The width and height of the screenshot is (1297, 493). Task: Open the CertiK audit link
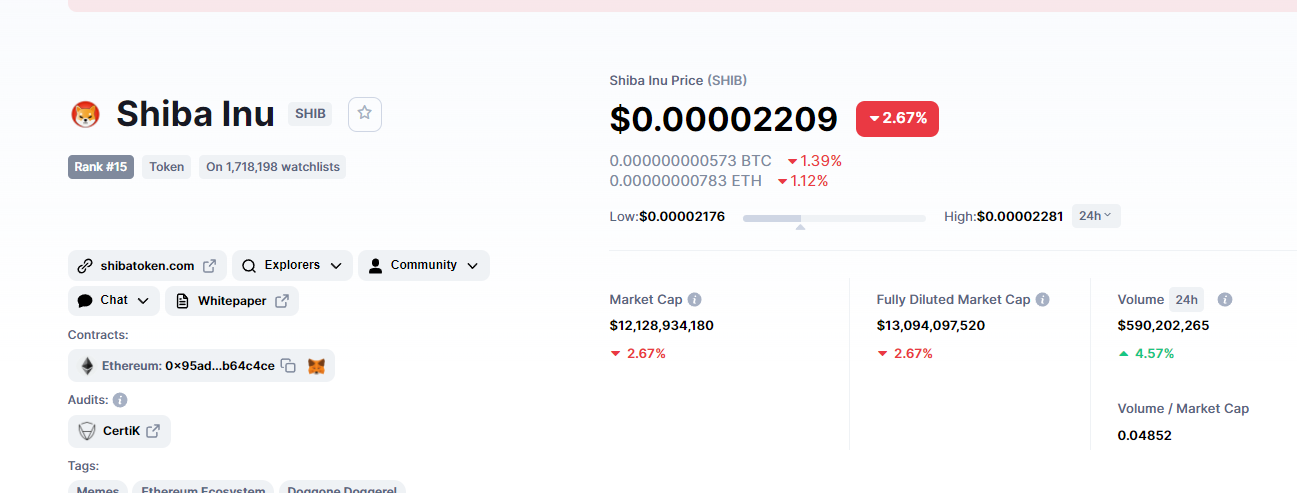tap(119, 431)
